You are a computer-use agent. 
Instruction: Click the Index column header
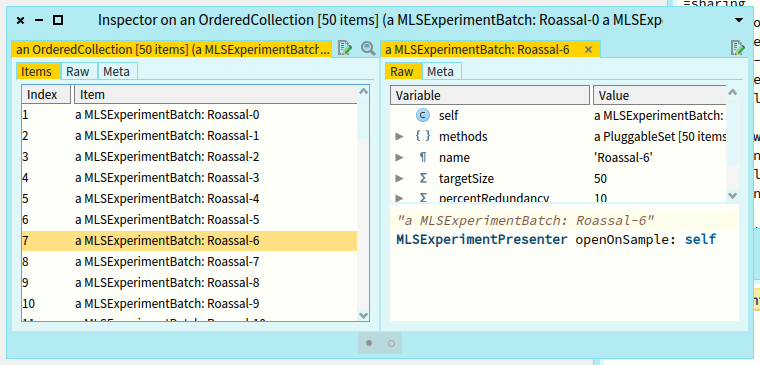pyautogui.click(x=47, y=95)
